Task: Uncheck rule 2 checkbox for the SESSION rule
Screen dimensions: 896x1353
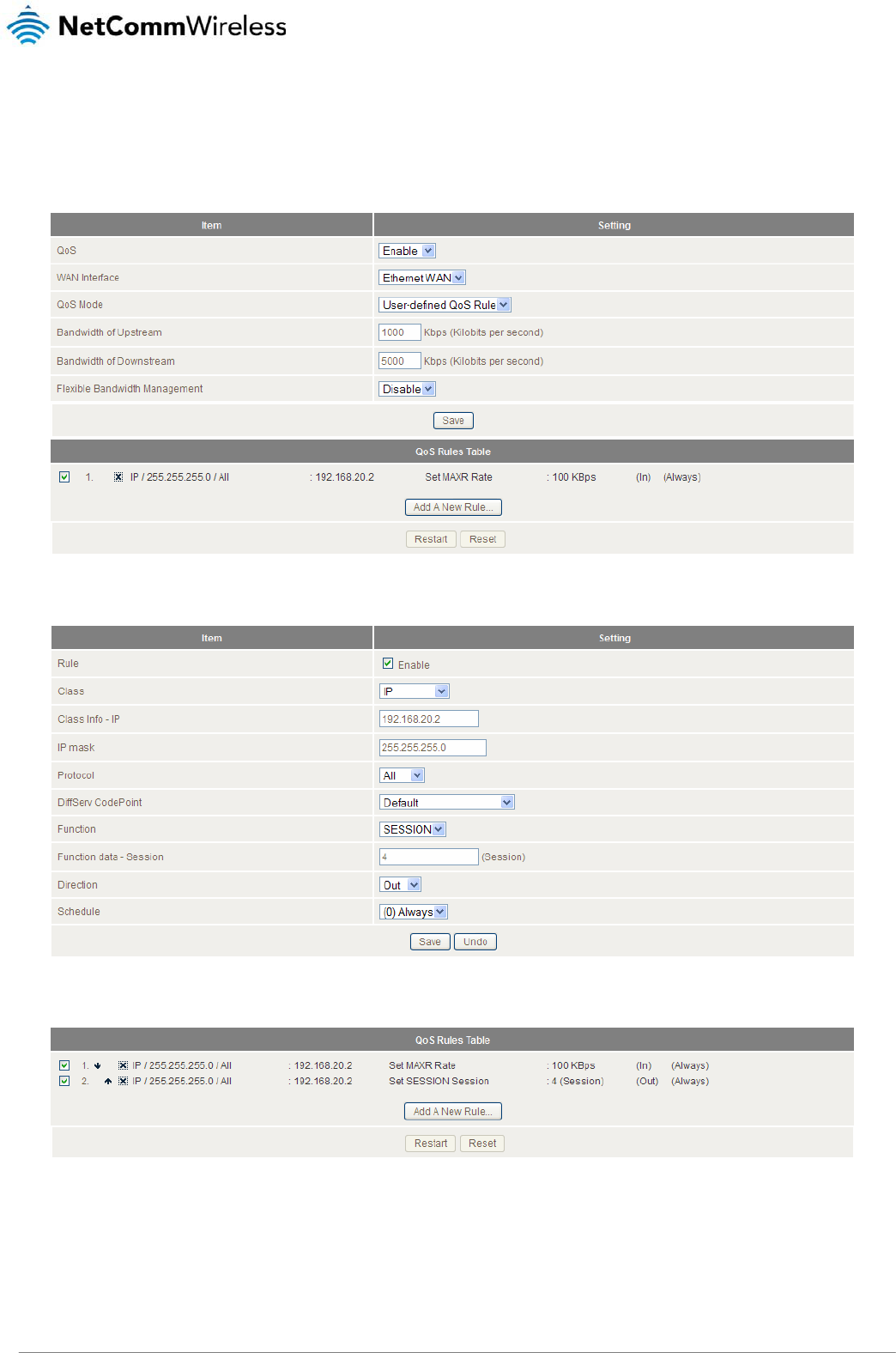Action: coord(64,1081)
